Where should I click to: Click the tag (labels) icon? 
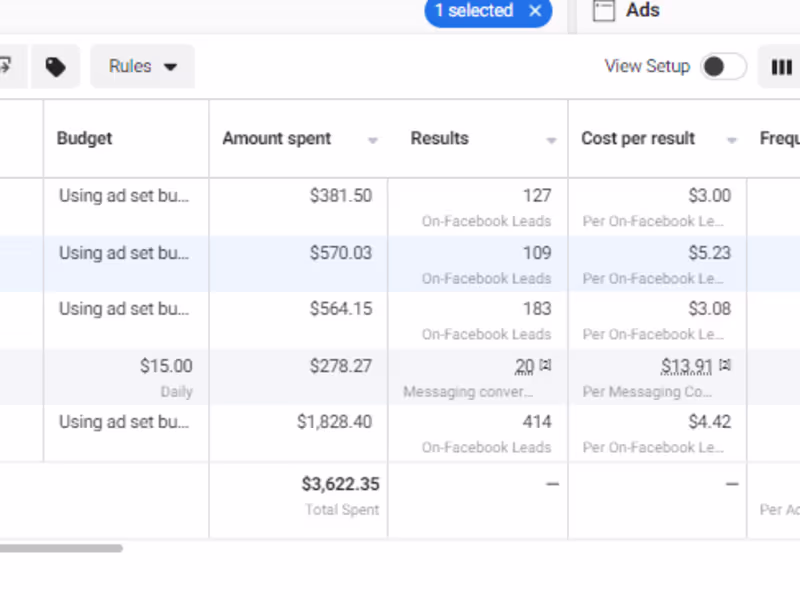[x=56, y=67]
